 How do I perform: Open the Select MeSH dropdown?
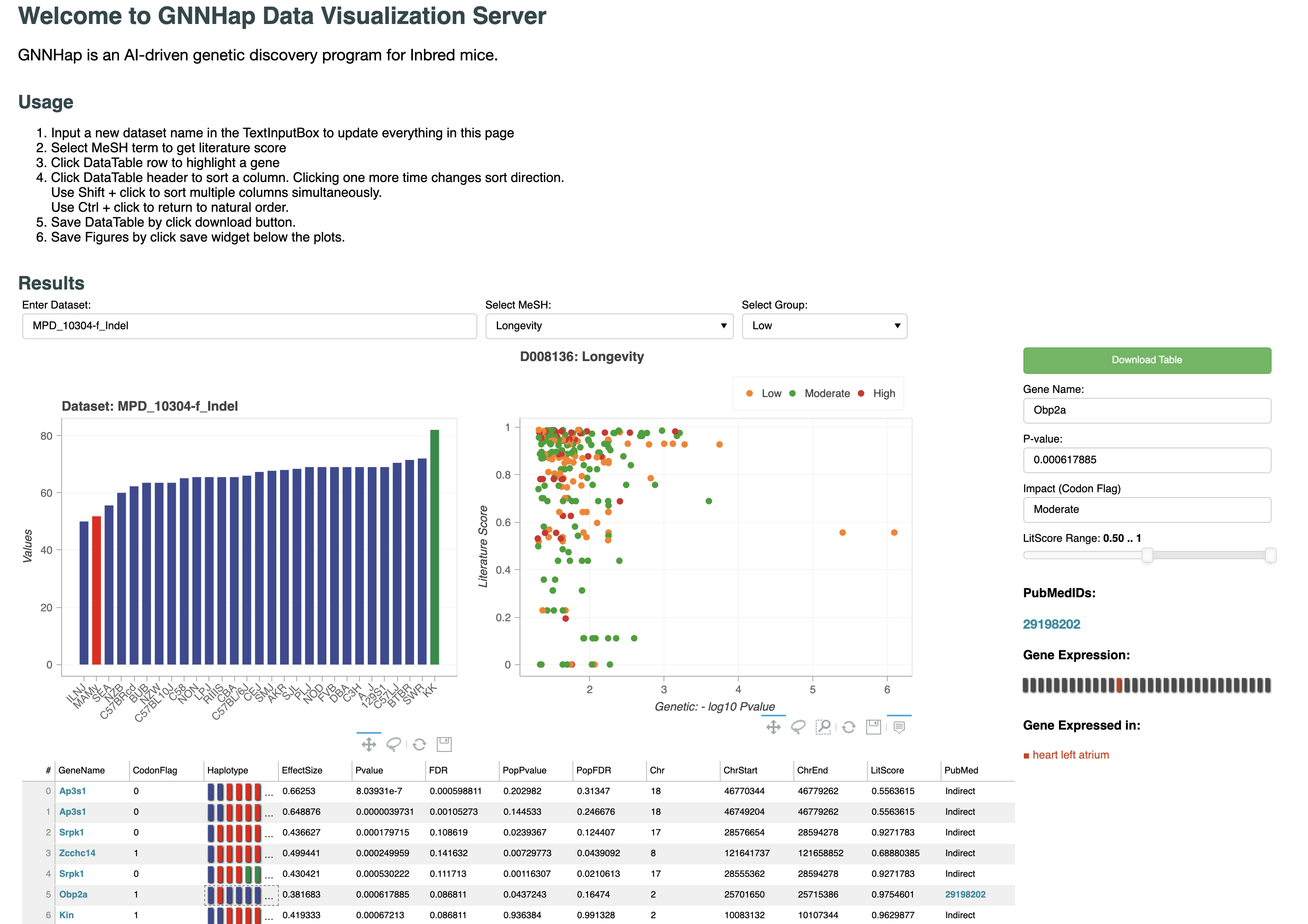pyautogui.click(x=609, y=326)
